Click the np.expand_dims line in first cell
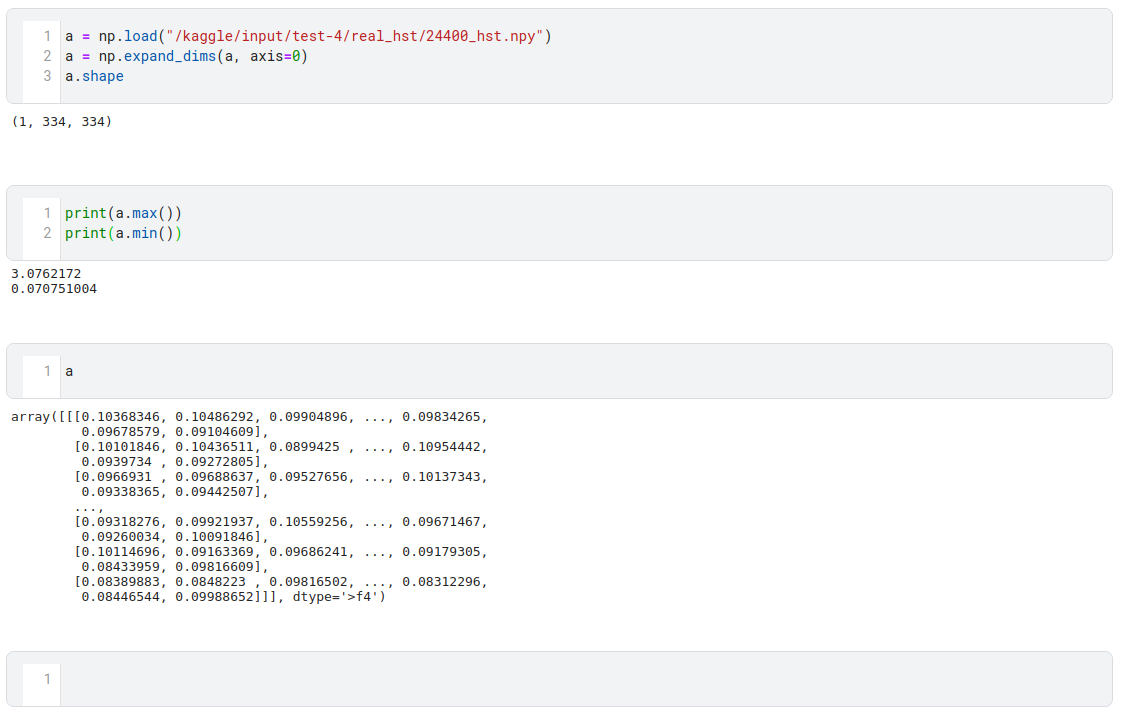The height and width of the screenshot is (707, 1142). [186, 56]
